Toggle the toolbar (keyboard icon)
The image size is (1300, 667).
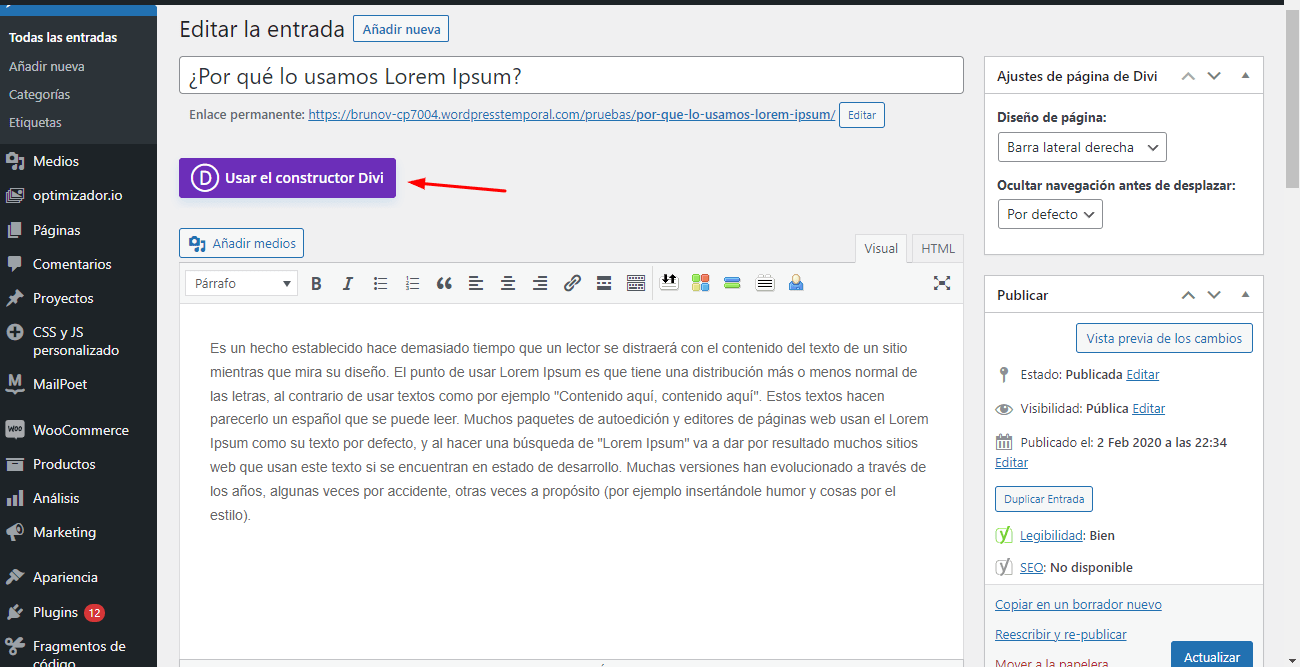[x=636, y=283]
